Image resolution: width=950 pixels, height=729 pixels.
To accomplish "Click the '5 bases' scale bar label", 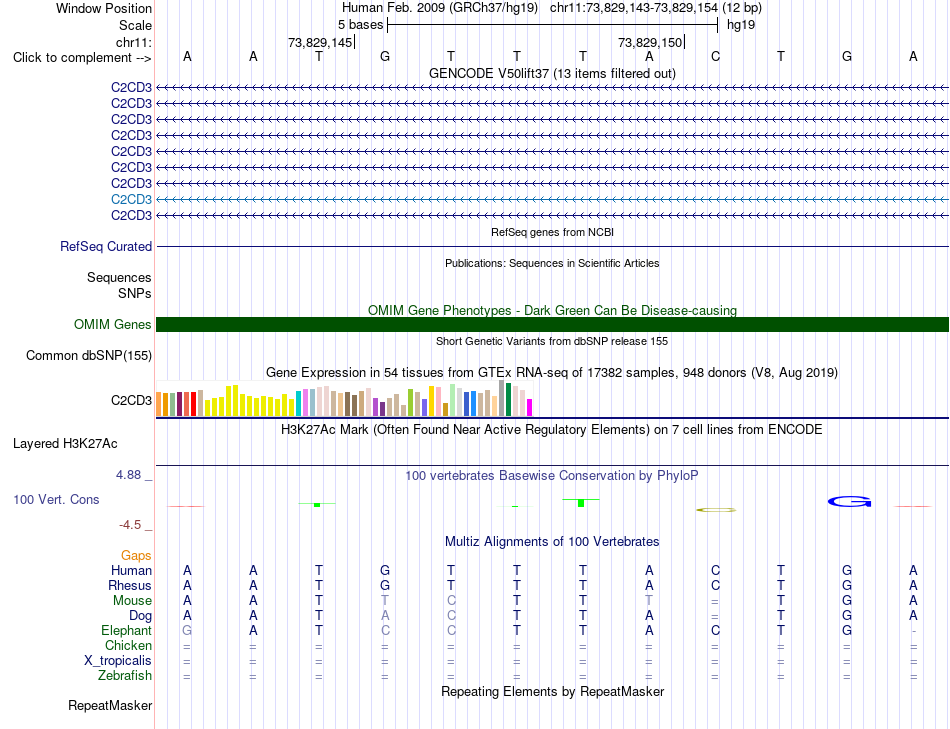I will (360, 25).
